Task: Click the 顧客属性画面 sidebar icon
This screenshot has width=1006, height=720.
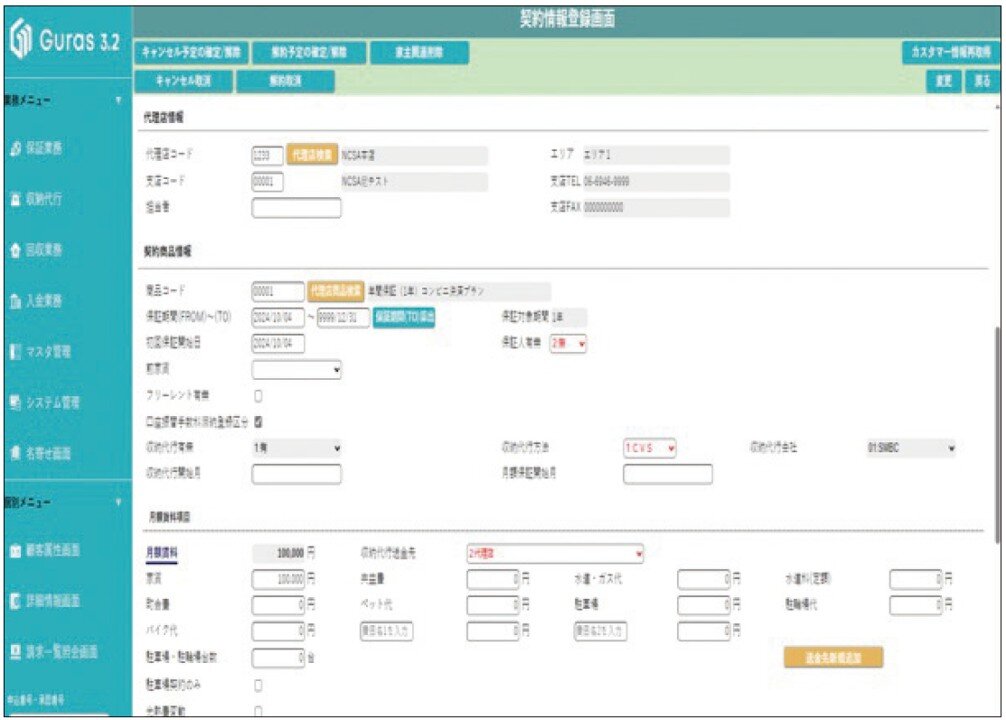Action: (15, 551)
